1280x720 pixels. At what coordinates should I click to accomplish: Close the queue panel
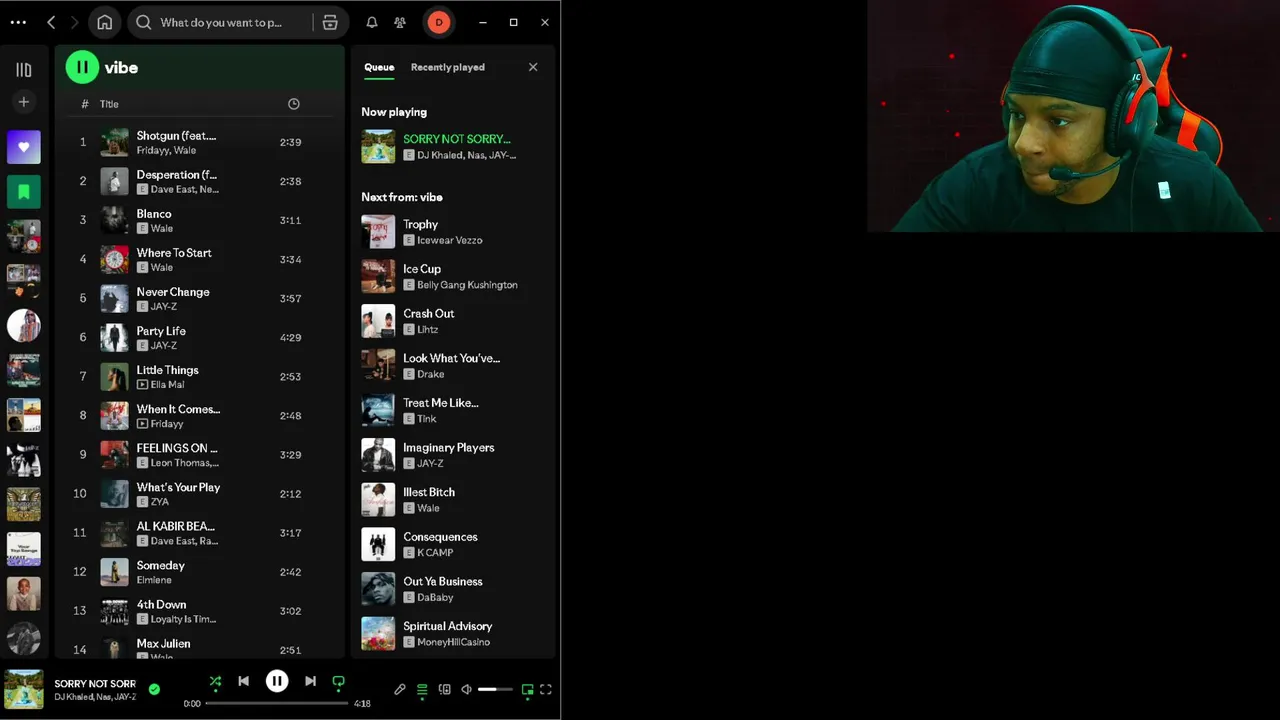[533, 67]
